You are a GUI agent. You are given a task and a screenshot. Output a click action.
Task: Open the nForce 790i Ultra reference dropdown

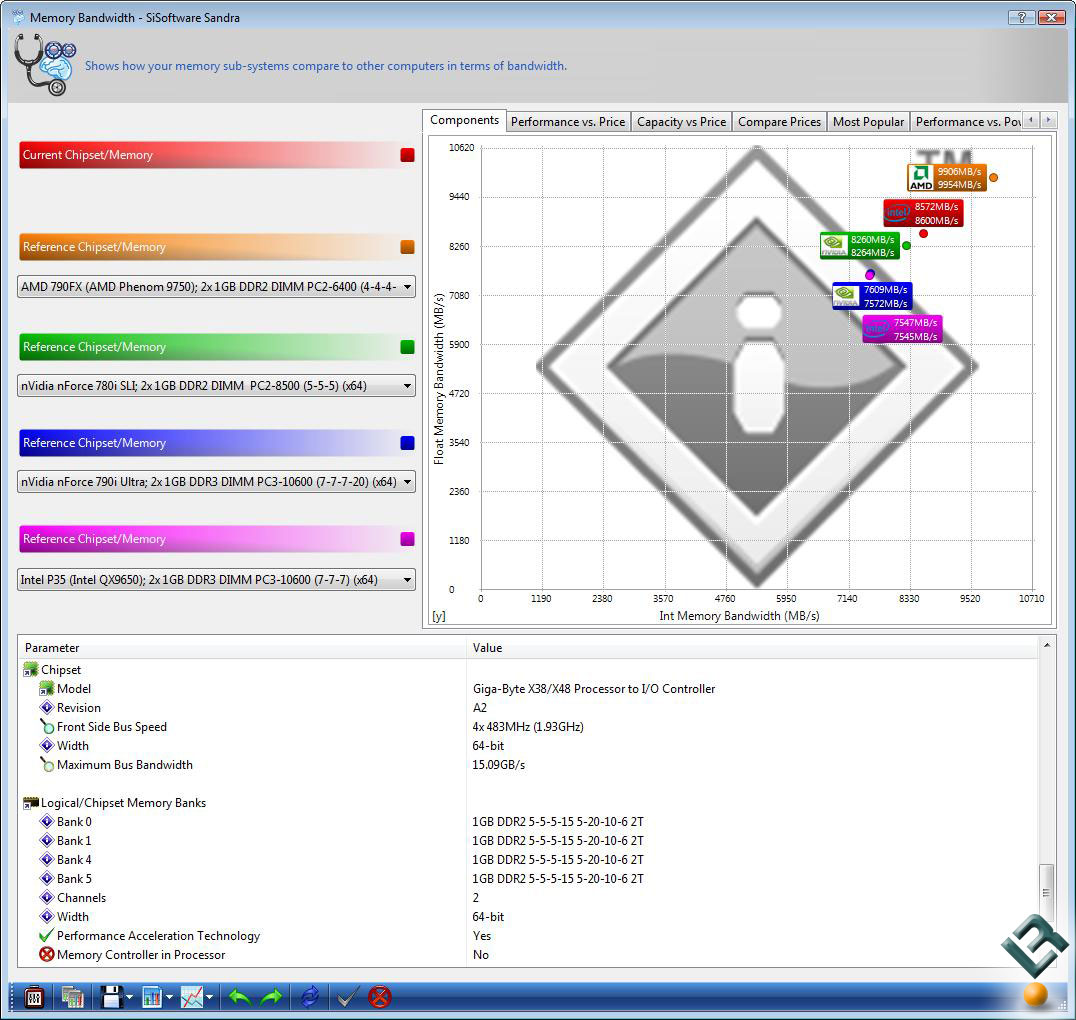tap(216, 482)
